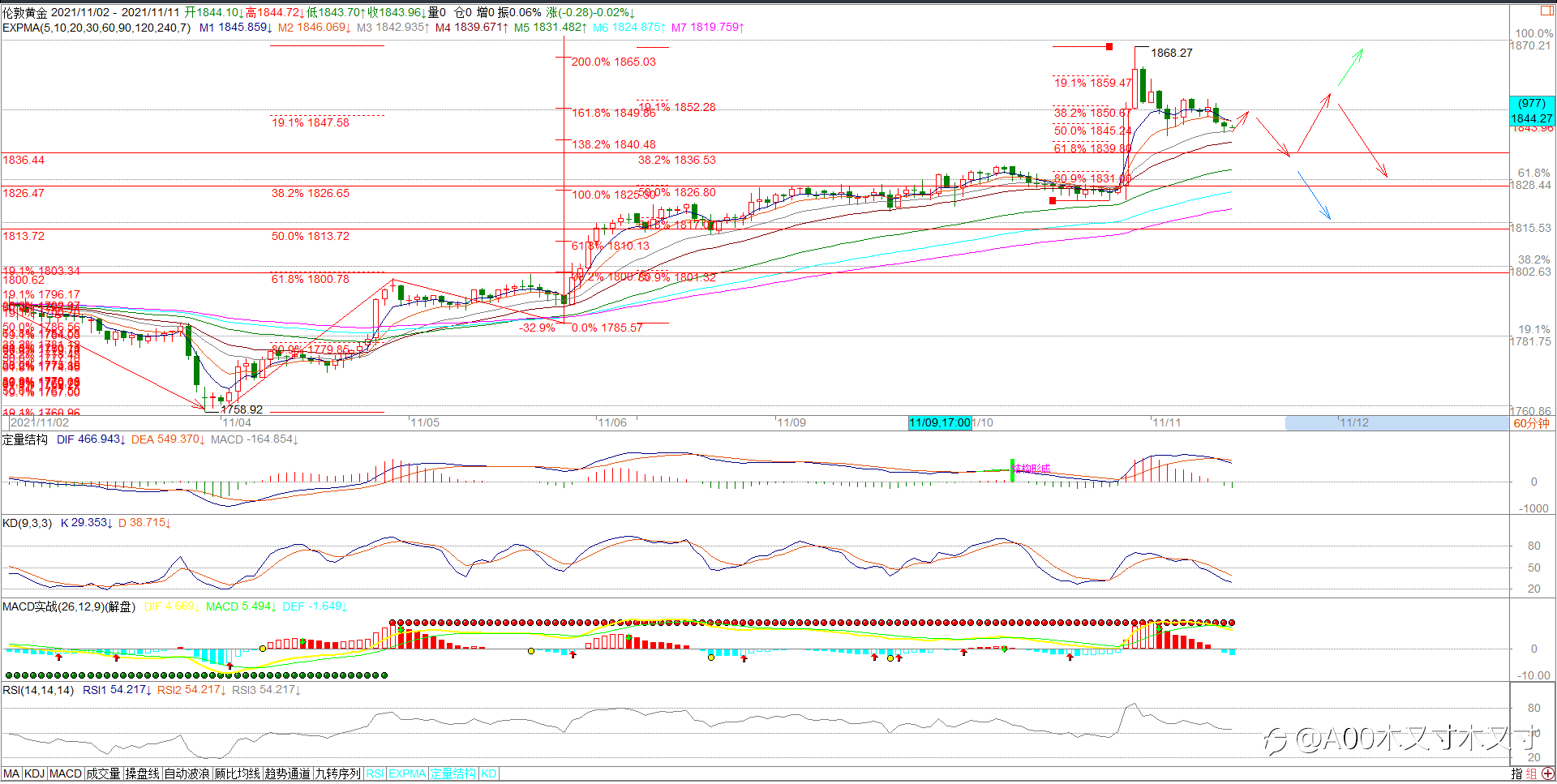Toggle the EXPMA indicator tab
Screen dimensions: 1557x784
click(407, 774)
